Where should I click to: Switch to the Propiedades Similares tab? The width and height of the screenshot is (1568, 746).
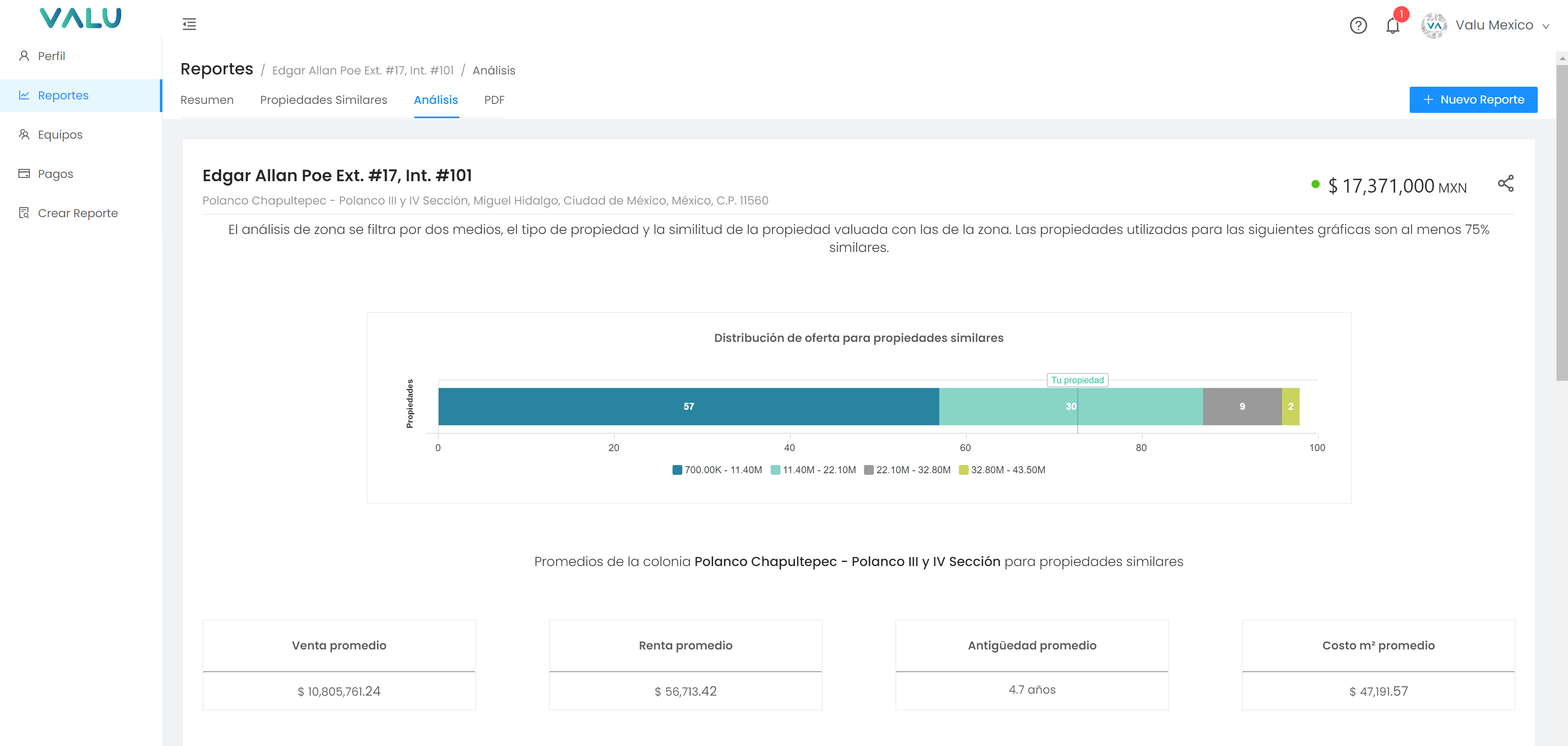tap(323, 100)
